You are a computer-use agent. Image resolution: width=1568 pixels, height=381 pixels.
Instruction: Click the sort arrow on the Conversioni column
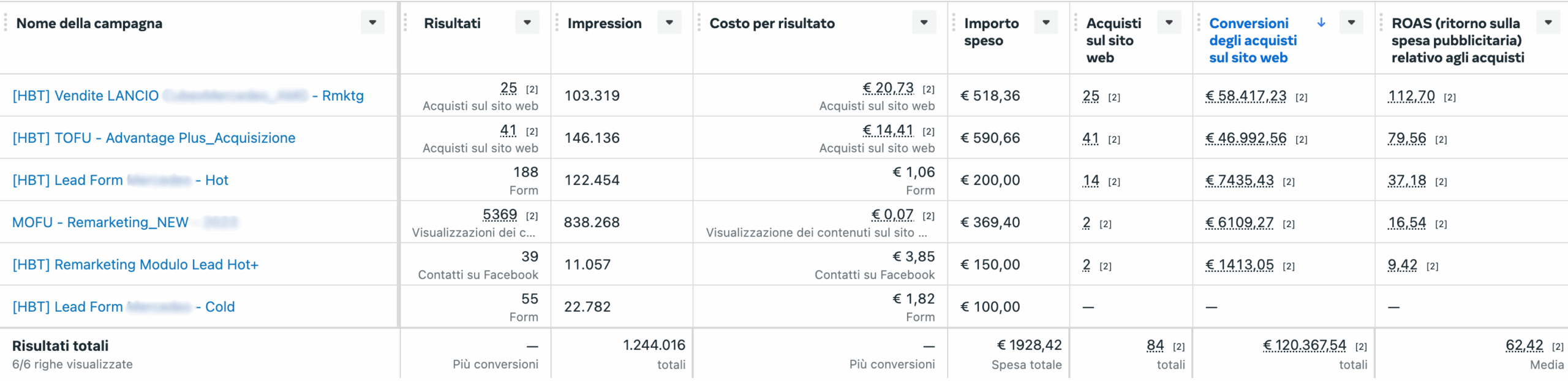[1321, 23]
